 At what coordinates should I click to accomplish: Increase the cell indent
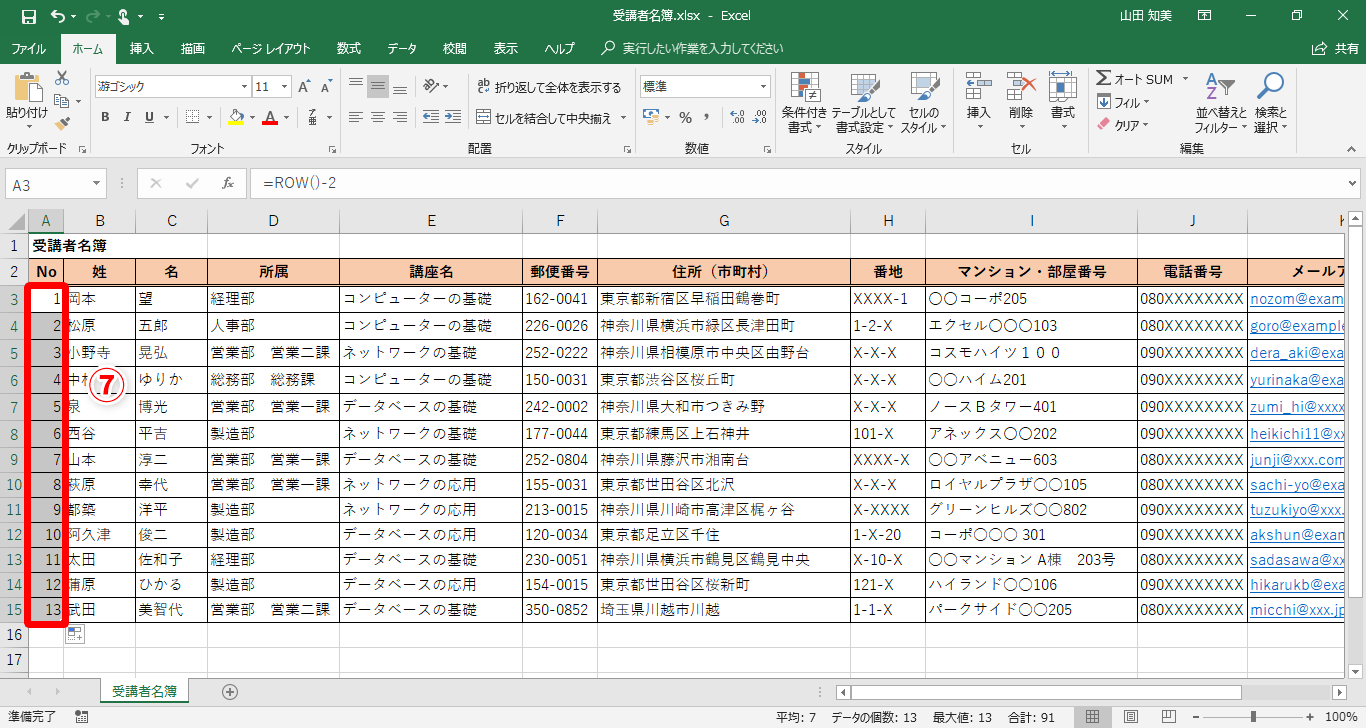pyautogui.click(x=455, y=117)
